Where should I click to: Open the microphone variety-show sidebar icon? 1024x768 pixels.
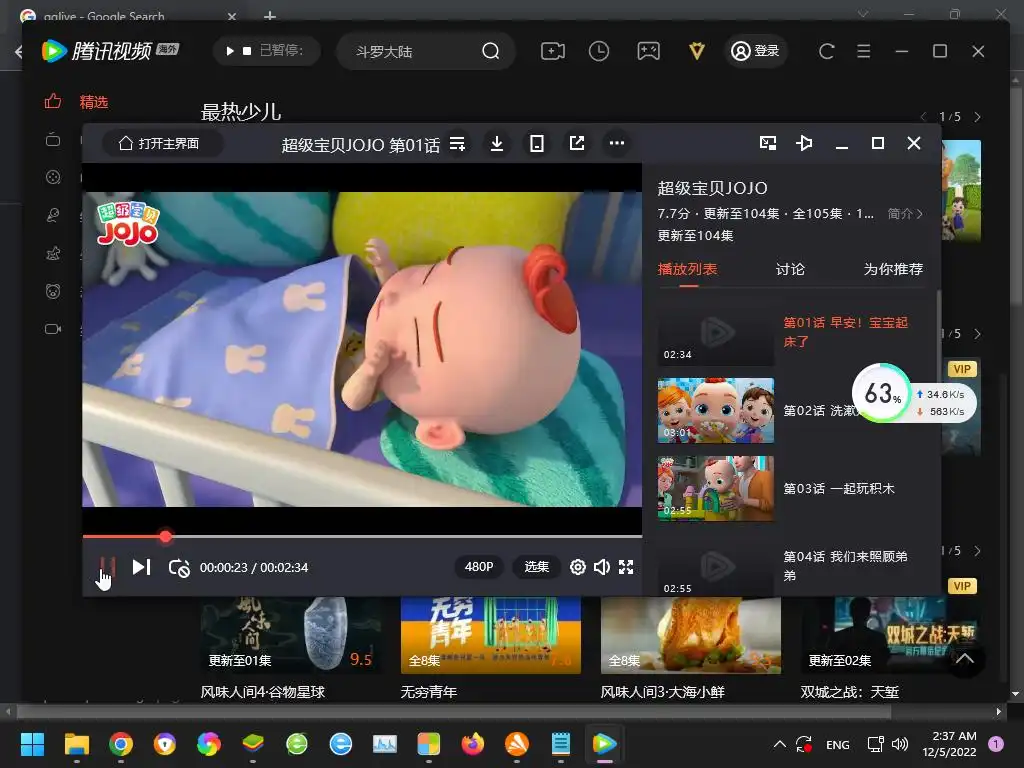[53, 215]
